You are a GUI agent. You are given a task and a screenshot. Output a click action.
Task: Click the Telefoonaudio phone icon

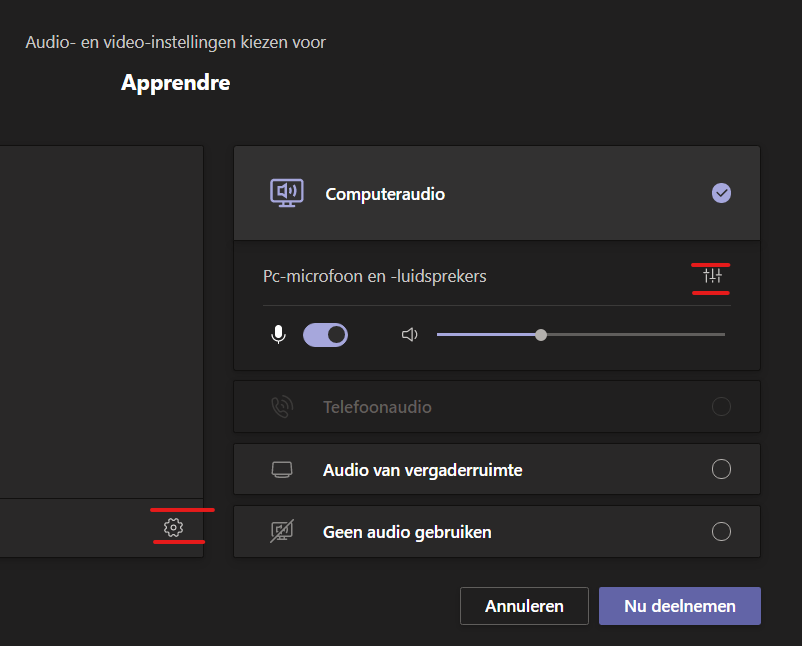[x=282, y=407]
